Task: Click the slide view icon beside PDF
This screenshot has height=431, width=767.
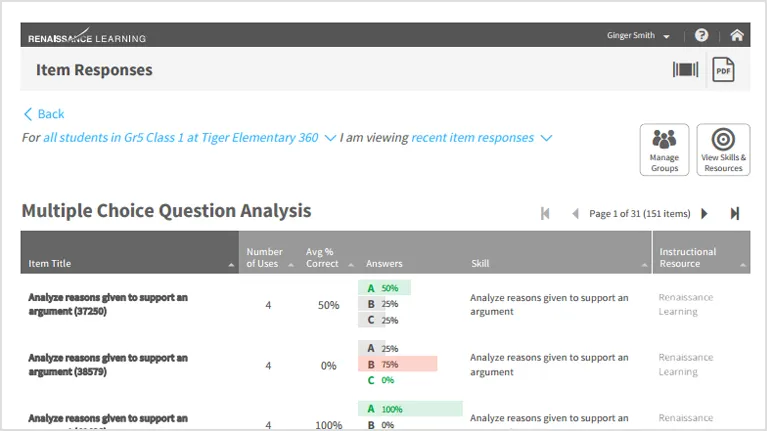Action: pyautogui.click(x=685, y=69)
